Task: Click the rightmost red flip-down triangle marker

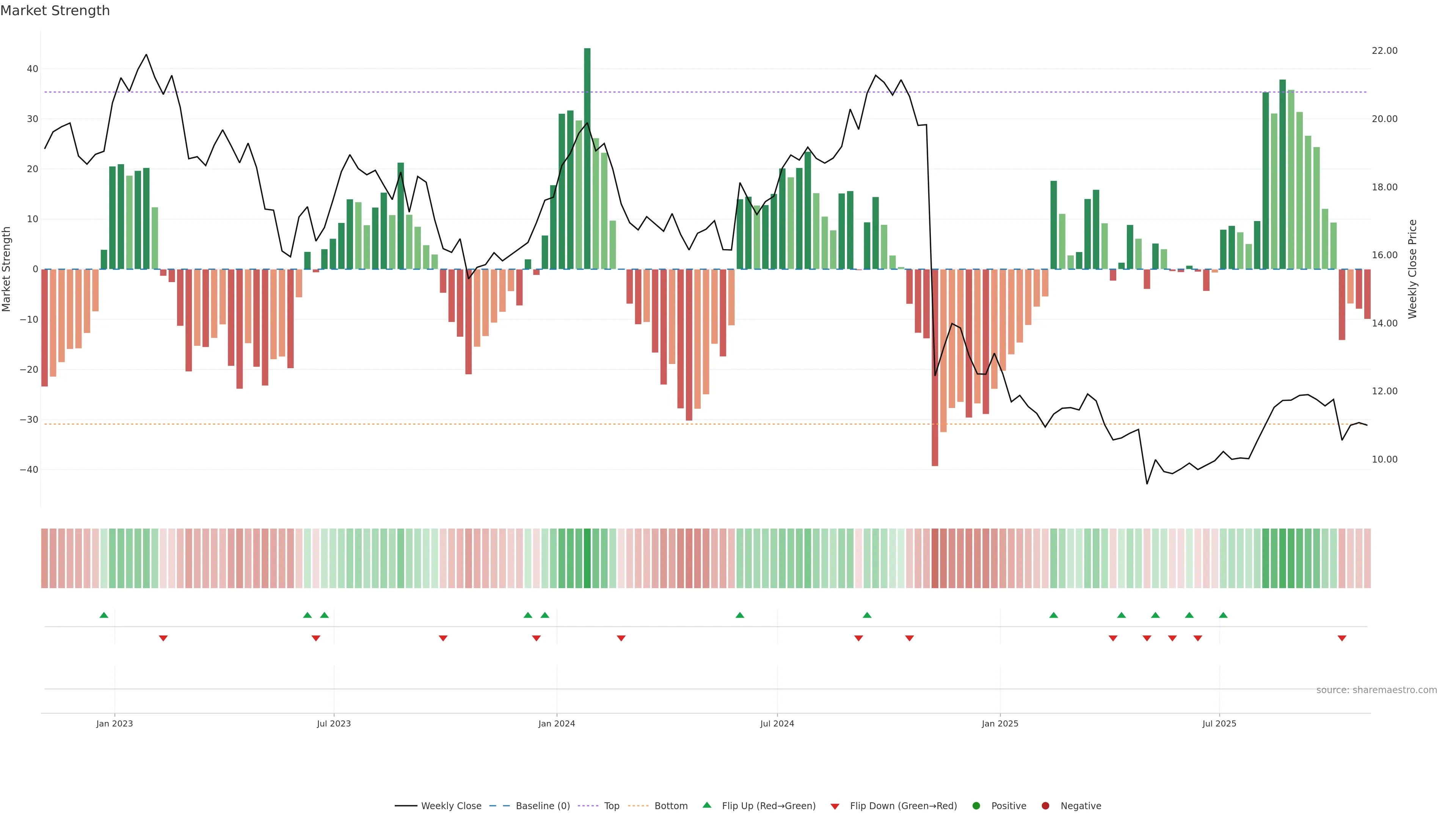Action: 1342,638
